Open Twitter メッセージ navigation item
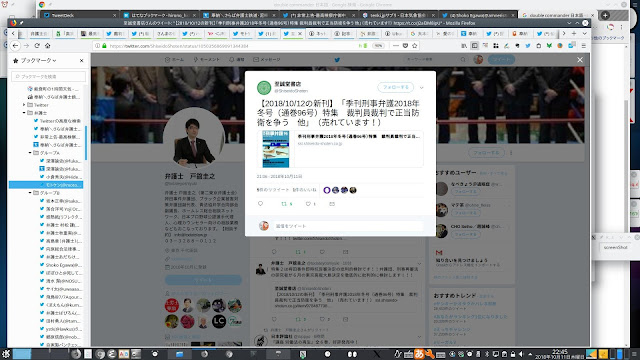Image resolution: width=640 pixels, height=360 pixels. [x=267, y=60]
